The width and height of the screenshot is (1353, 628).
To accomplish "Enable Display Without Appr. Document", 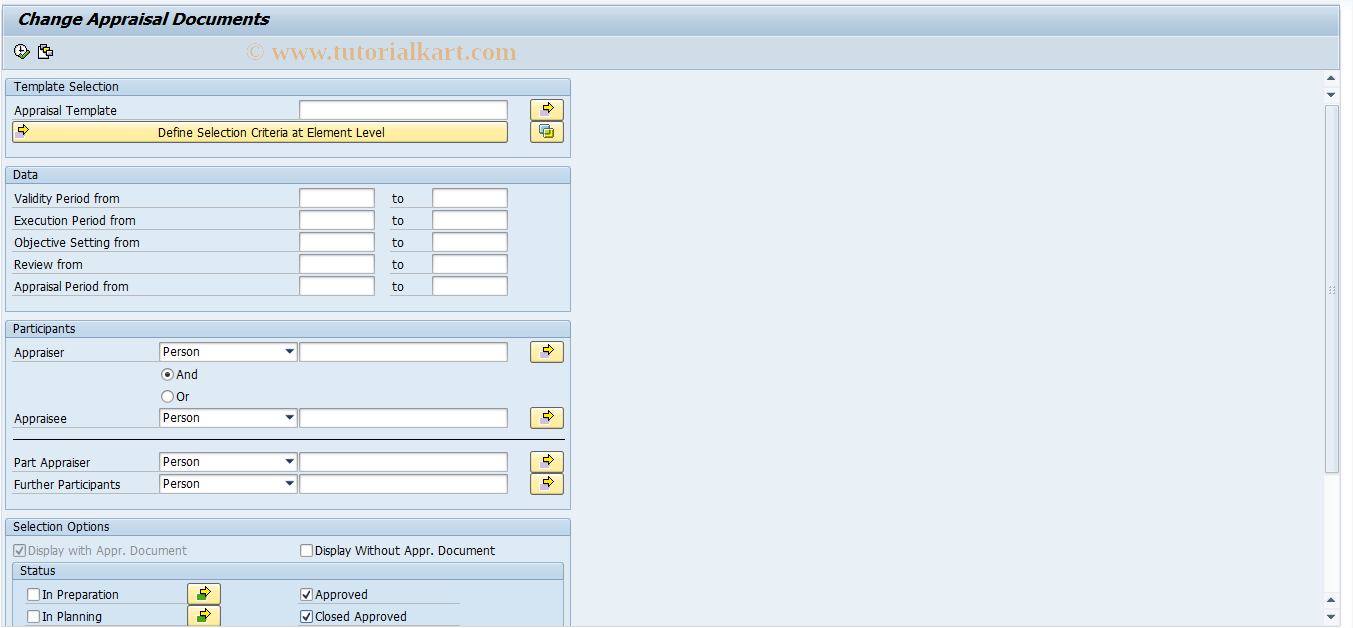I will coord(306,549).
